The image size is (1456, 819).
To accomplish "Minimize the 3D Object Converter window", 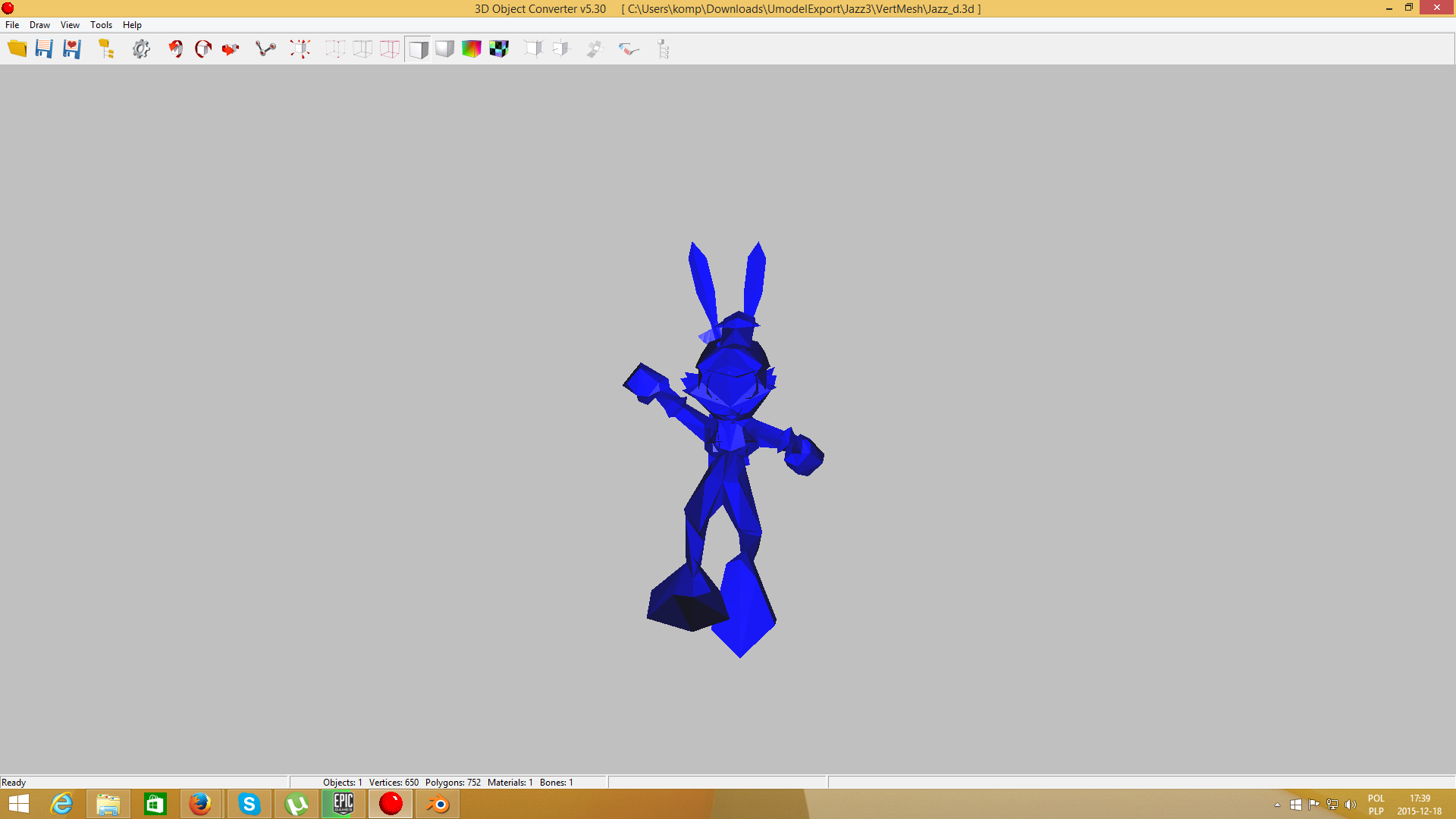I will (1389, 8).
